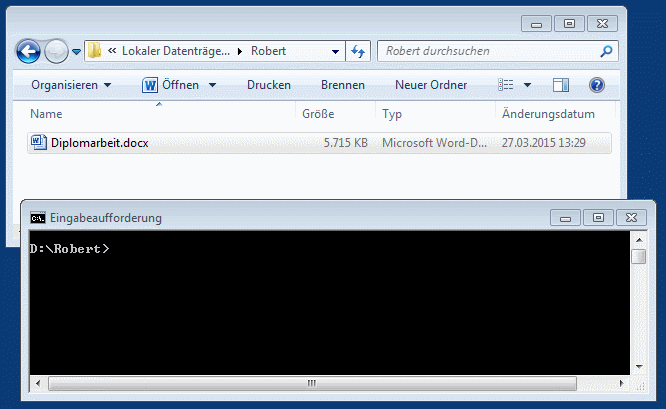
Task: Click the date 27.03.2015 13:29
Action: (x=543, y=143)
